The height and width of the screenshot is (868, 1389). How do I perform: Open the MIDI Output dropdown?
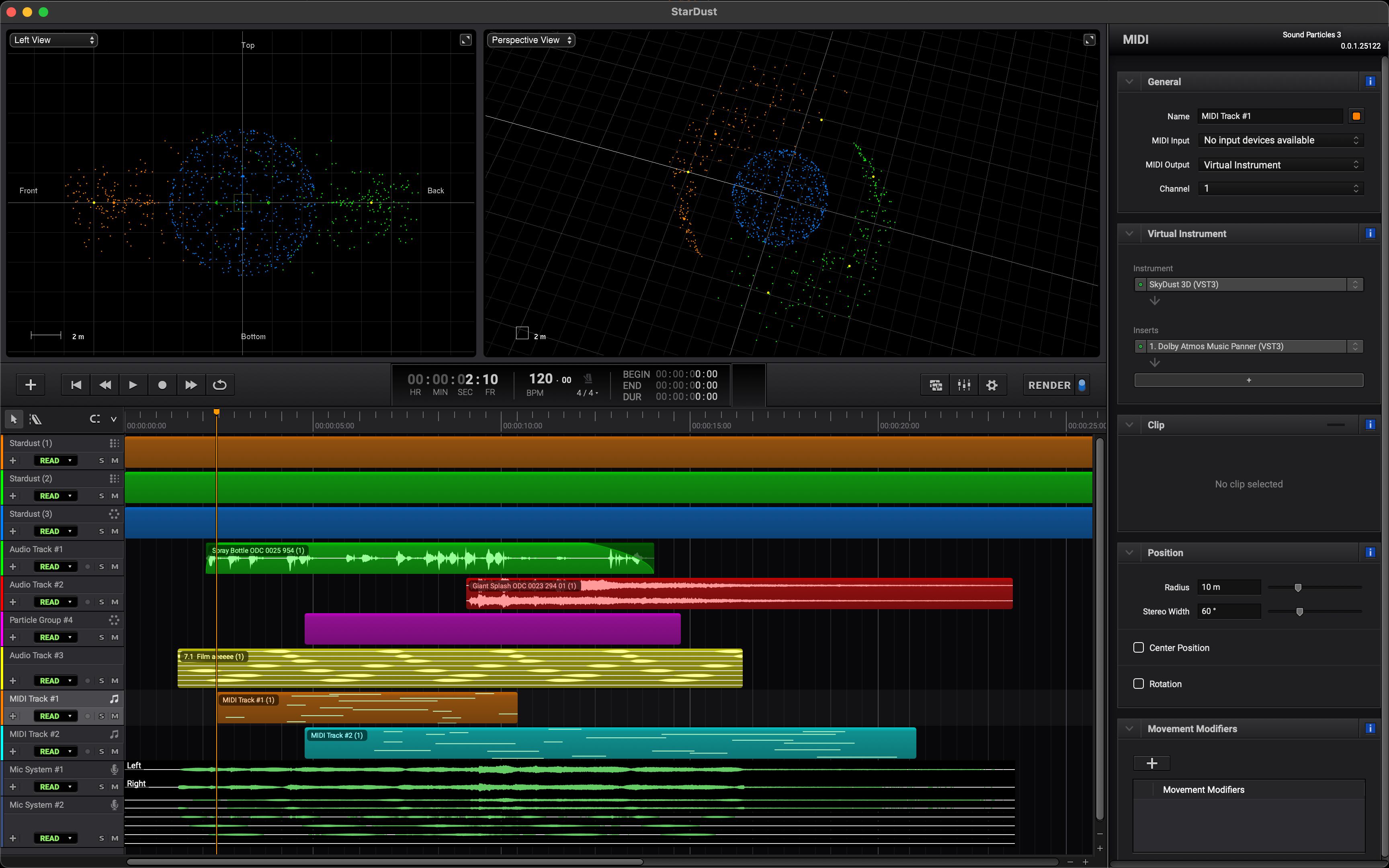[x=1280, y=165]
